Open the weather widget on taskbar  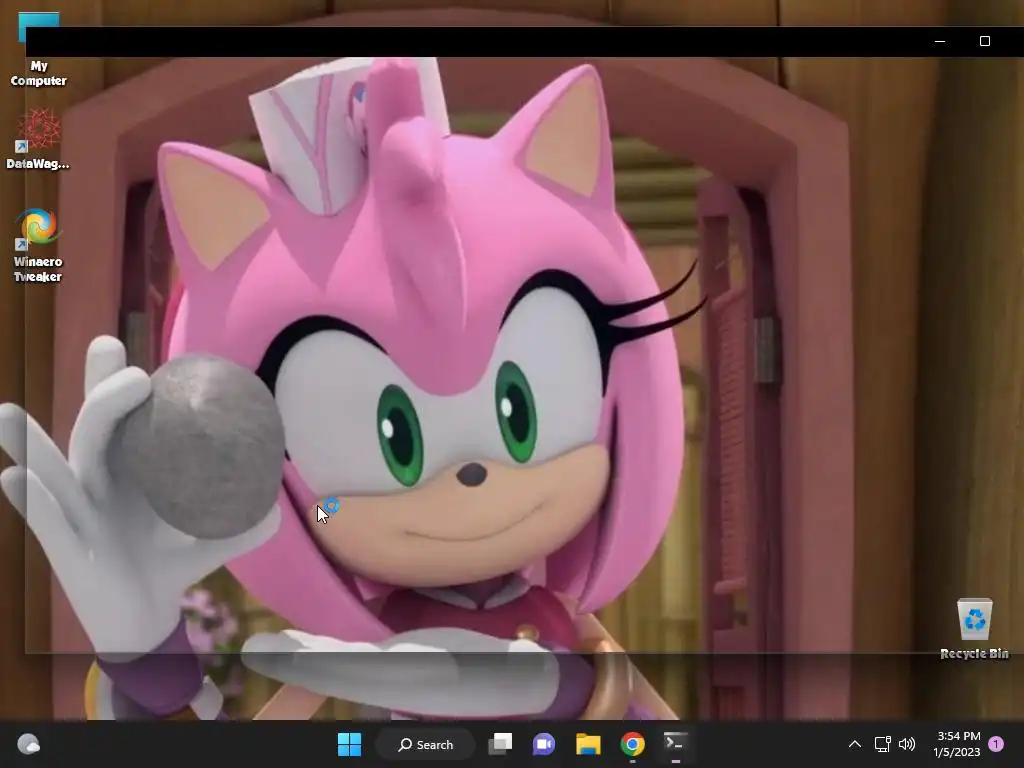tap(28, 744)
